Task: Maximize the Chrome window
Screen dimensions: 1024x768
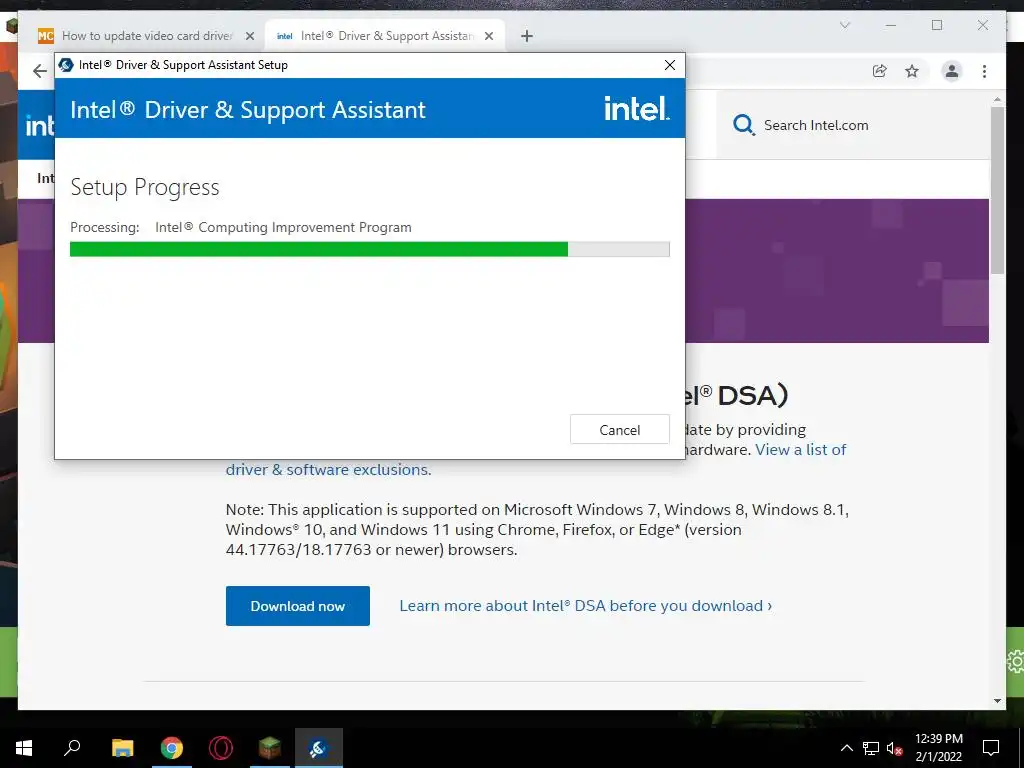Action: tap(937, 25)
